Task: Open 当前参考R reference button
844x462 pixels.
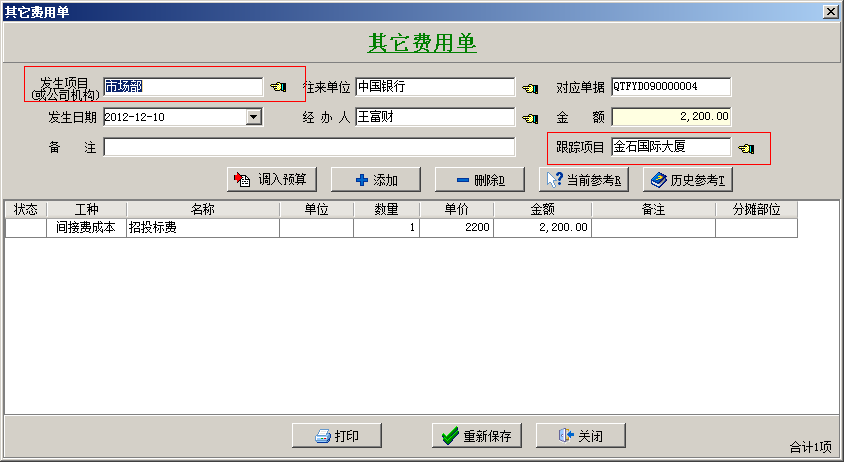Action: tap(583, 179)
